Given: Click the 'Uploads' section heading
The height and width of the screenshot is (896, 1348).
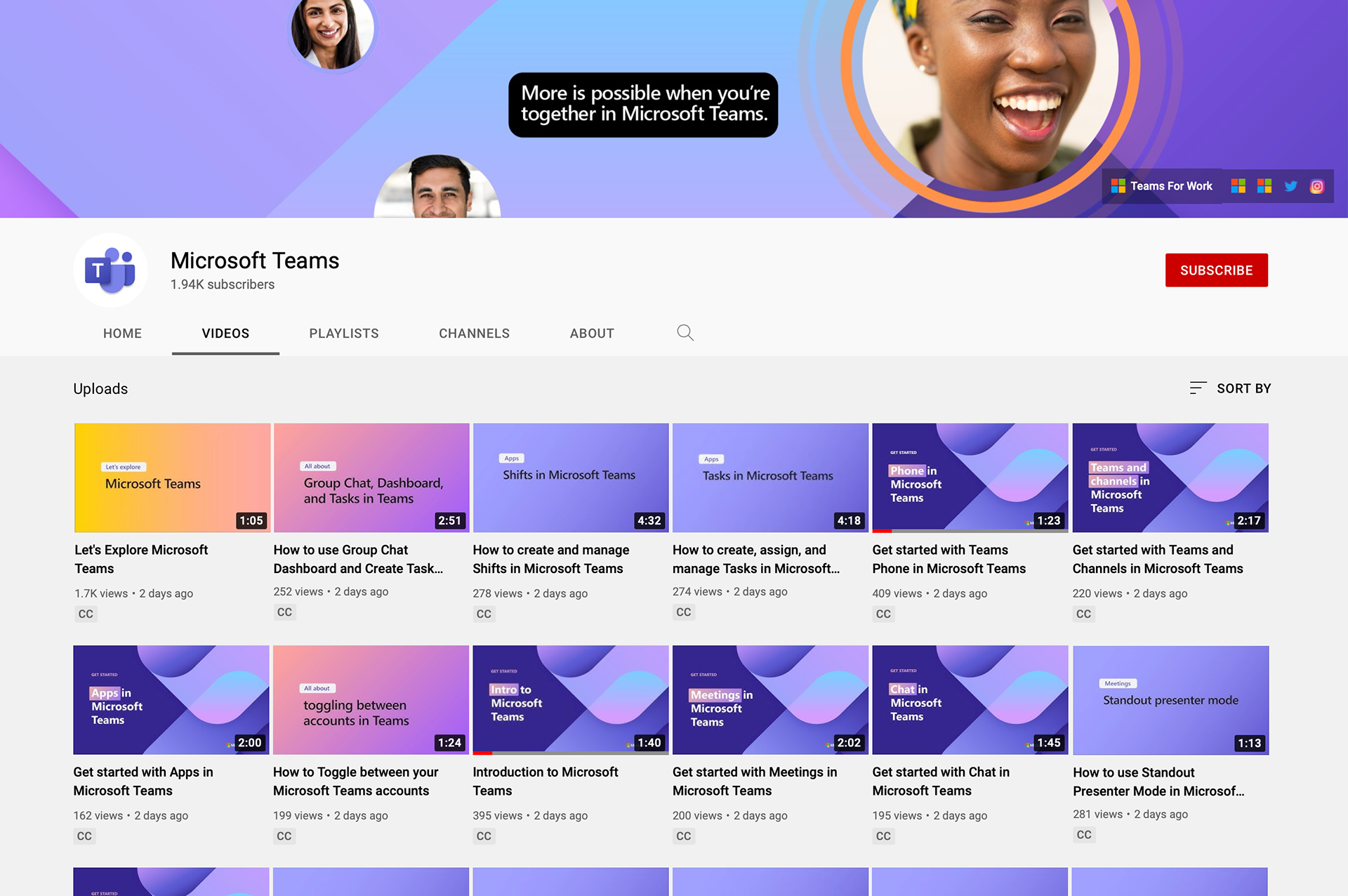Looking at the screenshot, I should (x=100, y=389).
